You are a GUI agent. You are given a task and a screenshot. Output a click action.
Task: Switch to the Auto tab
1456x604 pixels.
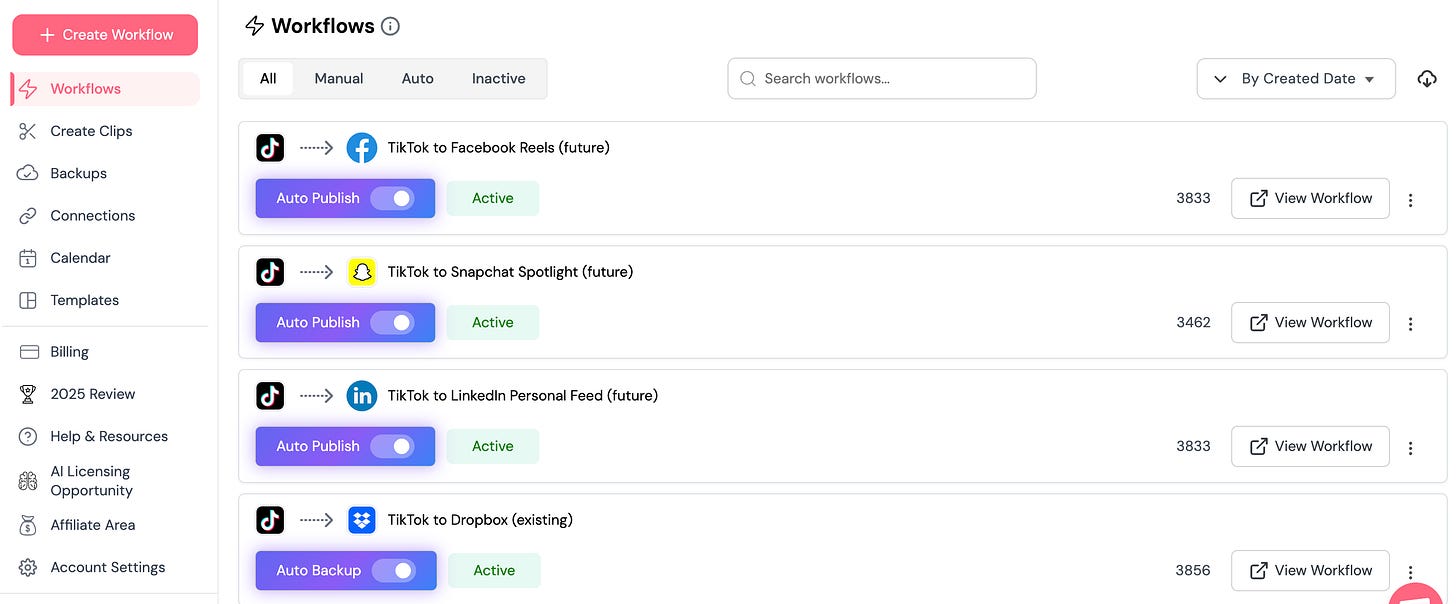pyautogui.click(x=418, y=78)
